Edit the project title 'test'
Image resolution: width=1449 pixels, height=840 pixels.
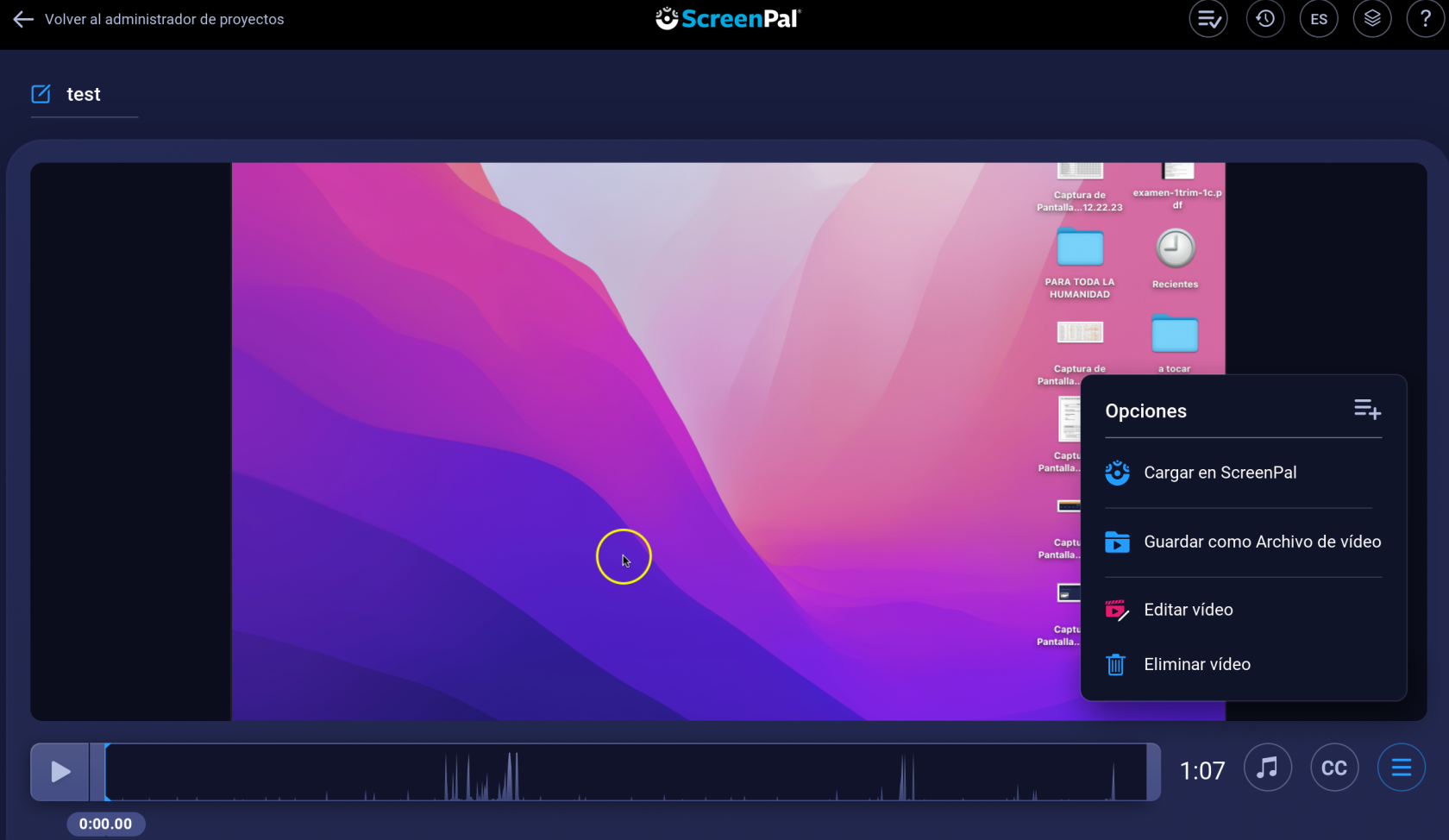(x=84, y=94)
